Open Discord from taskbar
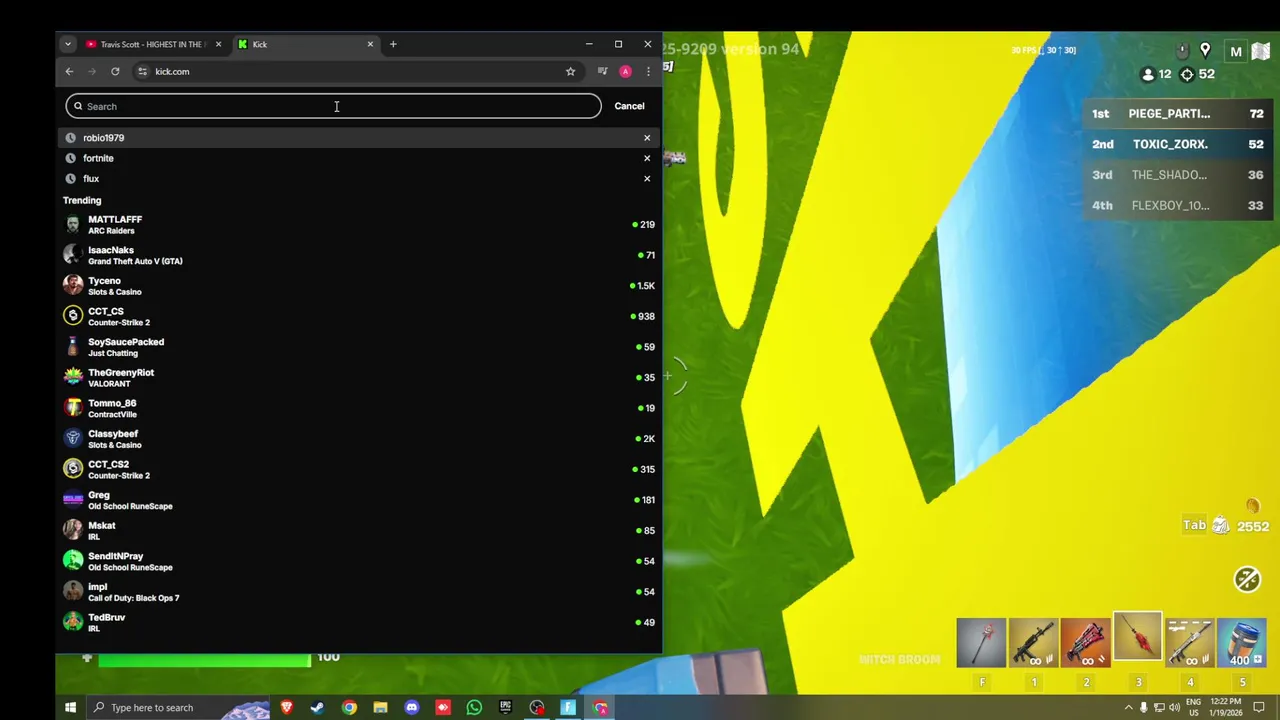 click(411, 708)
